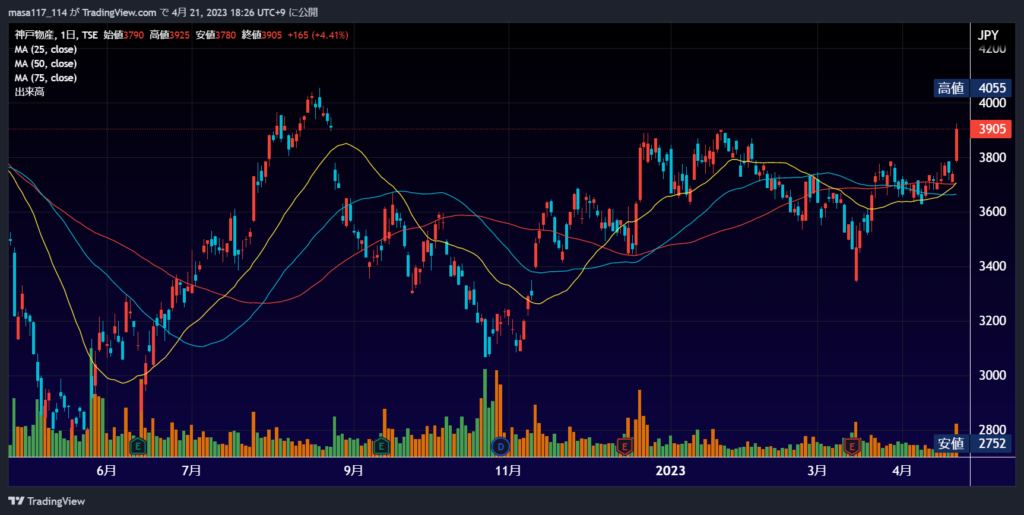Click the green E earnings marker right of 9月
Screen dimensions: 1024x515
(381, 446)
